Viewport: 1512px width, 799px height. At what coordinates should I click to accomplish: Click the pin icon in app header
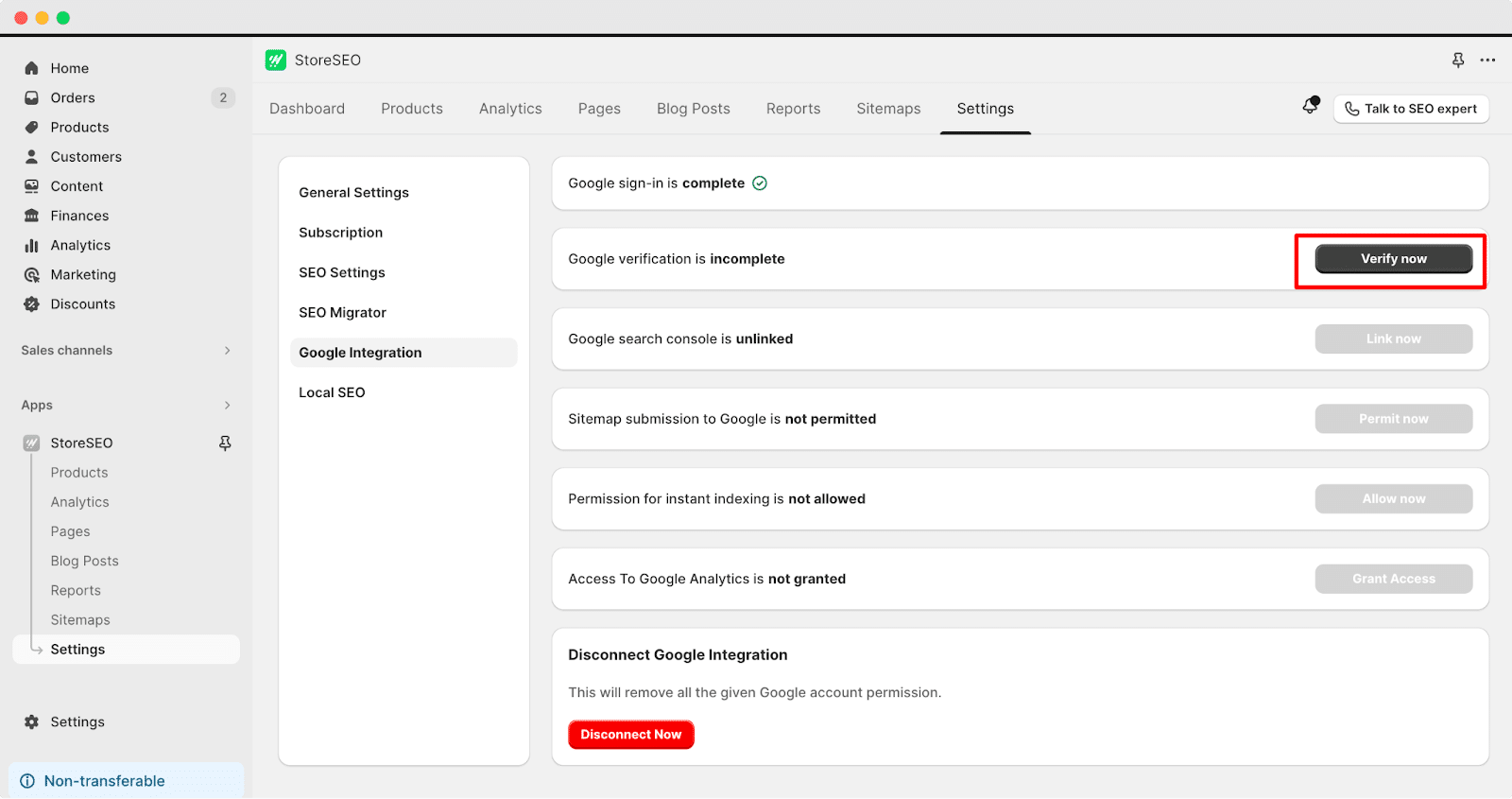1458,60
